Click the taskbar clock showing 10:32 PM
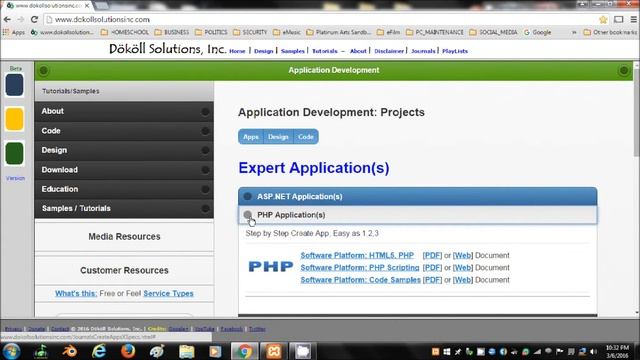Viewport: 640px width, 360px height. [x=617, y=352]
